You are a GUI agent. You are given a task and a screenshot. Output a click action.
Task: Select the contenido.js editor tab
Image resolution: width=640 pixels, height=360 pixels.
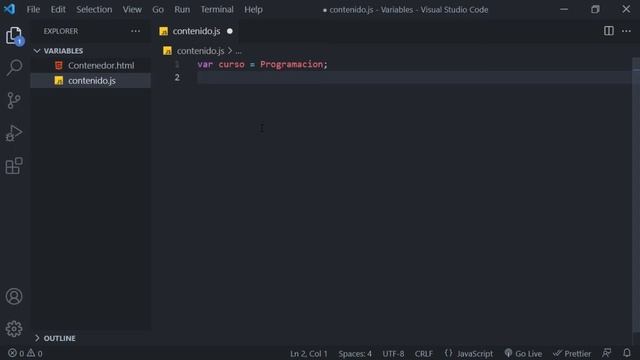(x=196, y=31)
